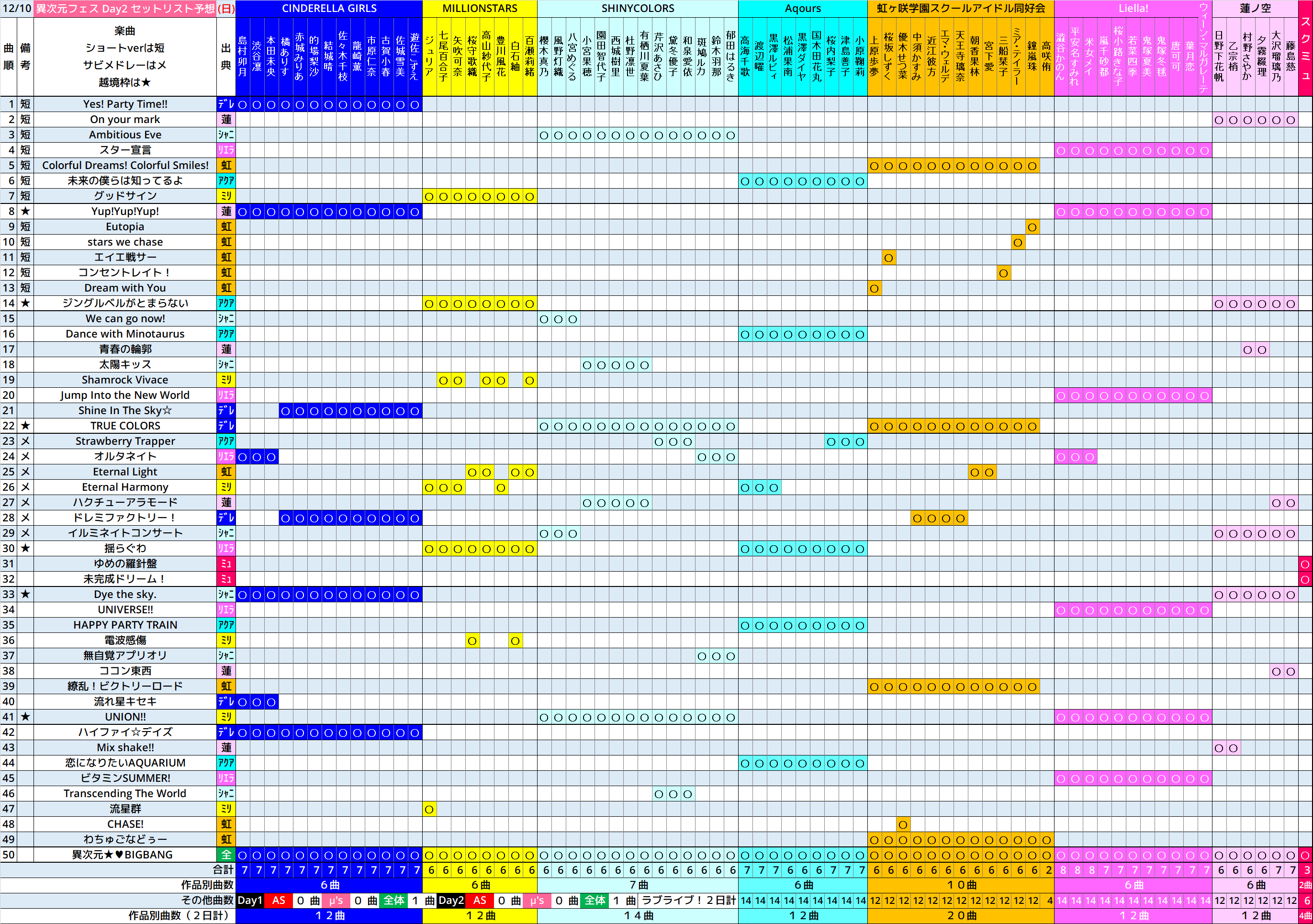Viewport: 1313px width, 924px height.
Task: Select Colorful Dreams! Colorful Smiles! song cell
Action: tap(125, 165)
